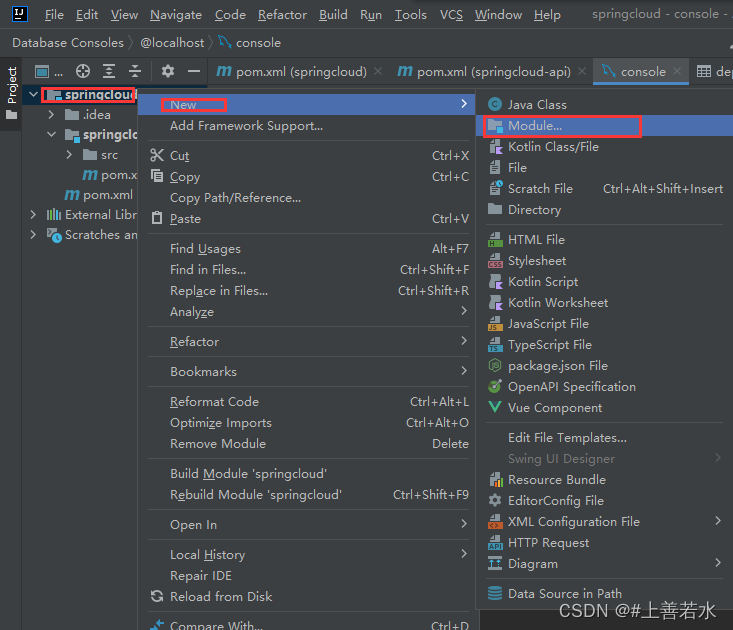Click the Select Opened File crosshair icon
733x630 pixels.
pyautogui.click(x=83, y=71)
